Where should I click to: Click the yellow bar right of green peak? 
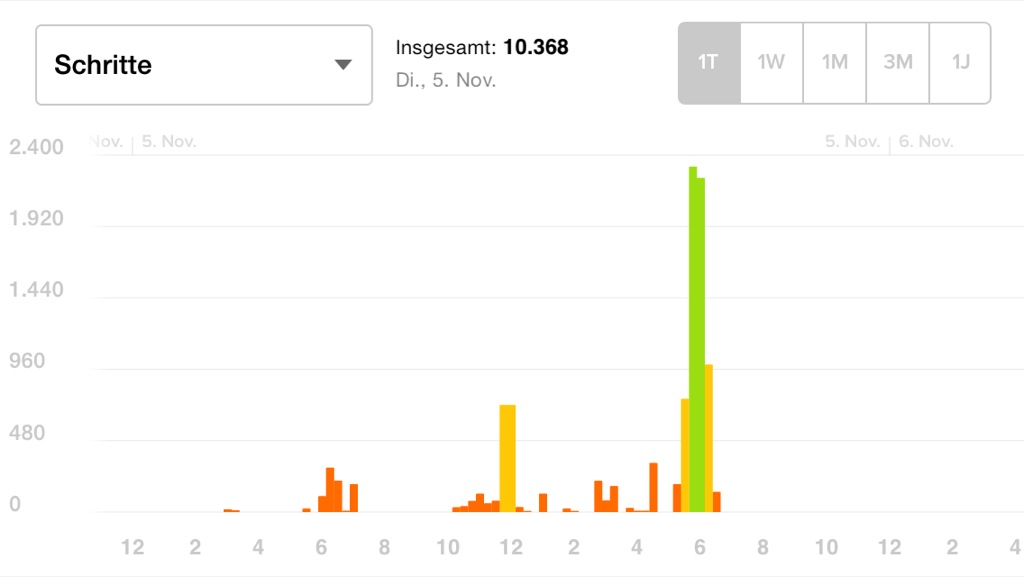click(x=709, y=438)
